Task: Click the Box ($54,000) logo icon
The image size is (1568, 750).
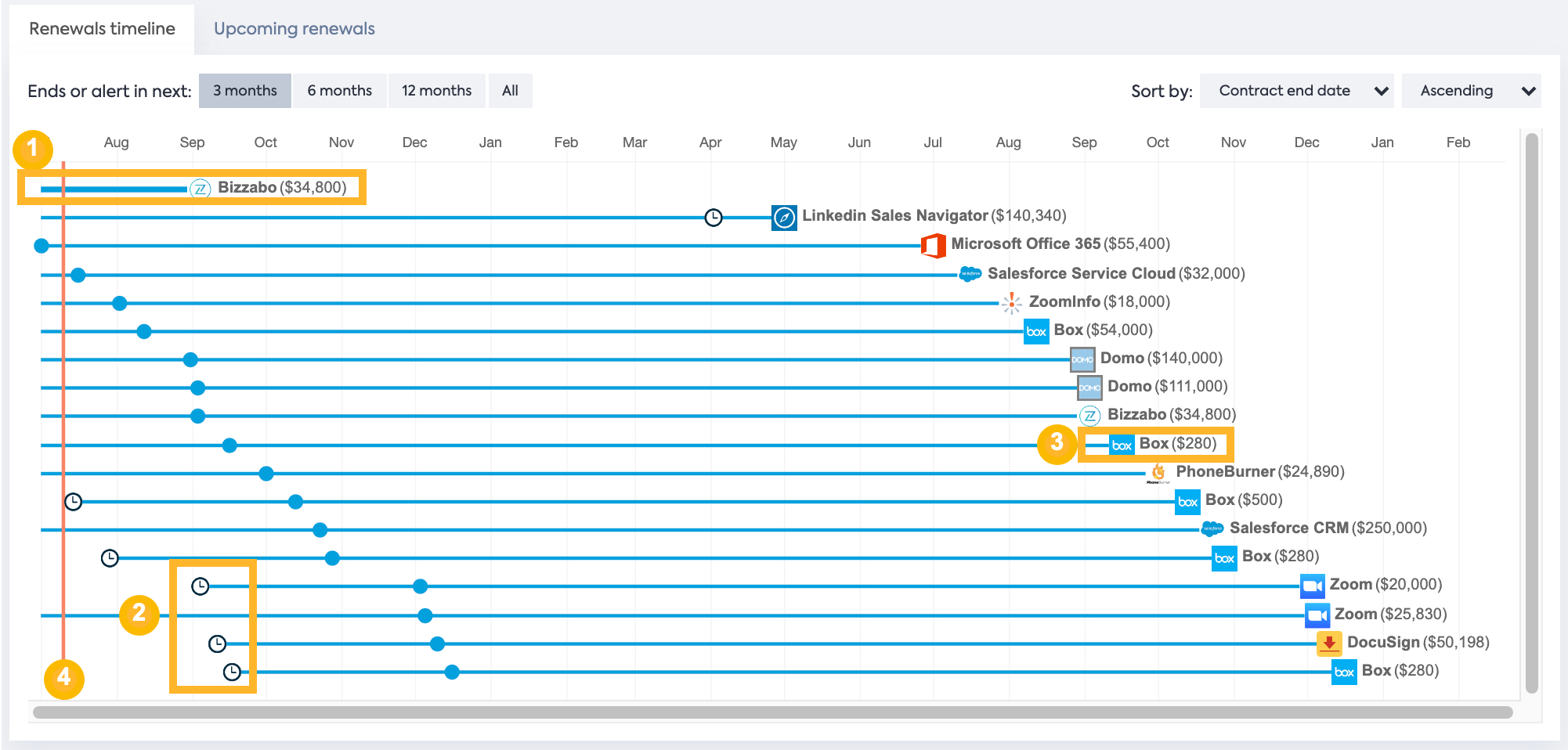Action: (x=1036, y=331)
